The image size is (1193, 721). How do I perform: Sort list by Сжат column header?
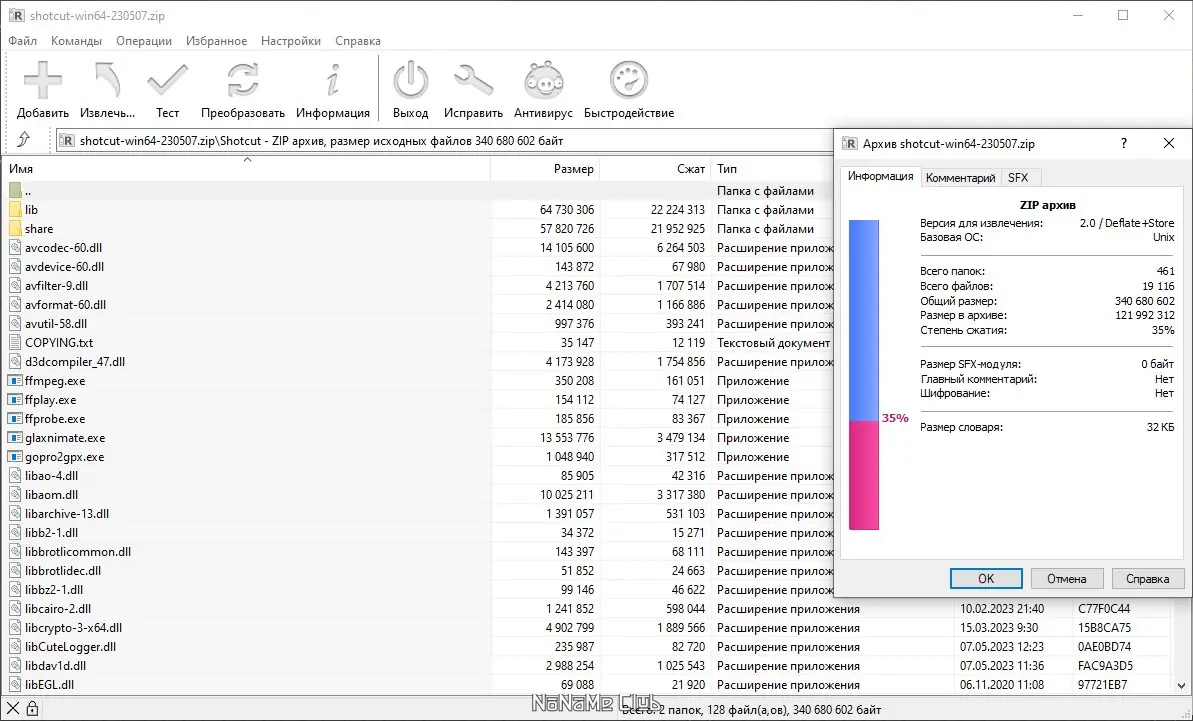coord(655,169)
